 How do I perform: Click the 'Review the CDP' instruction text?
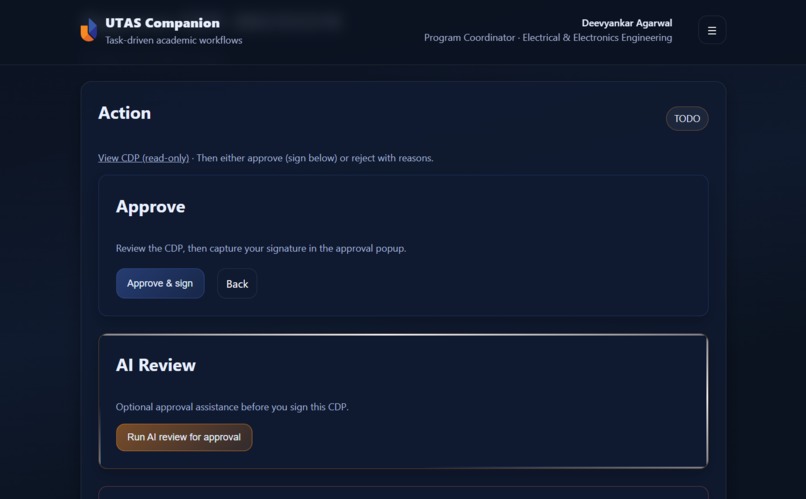click(x=261, y=248)
